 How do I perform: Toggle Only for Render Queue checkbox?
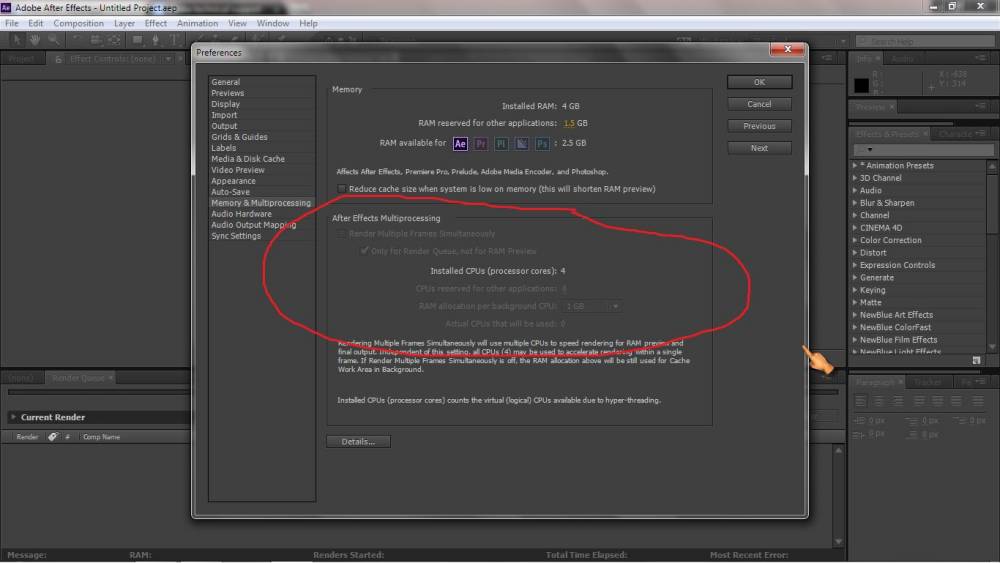[x=364, y=251]
